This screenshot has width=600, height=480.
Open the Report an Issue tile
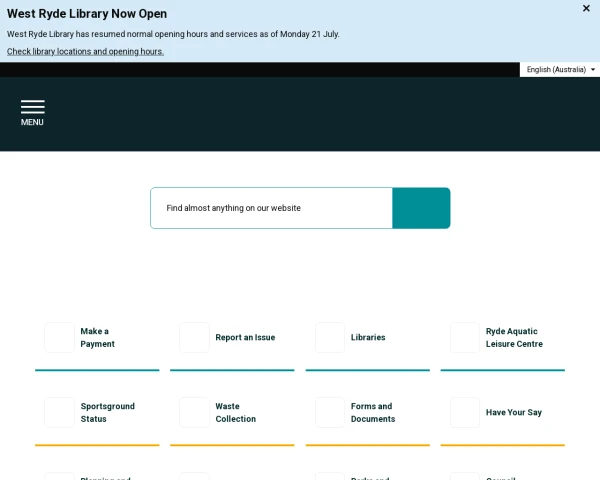click(232, 338)
